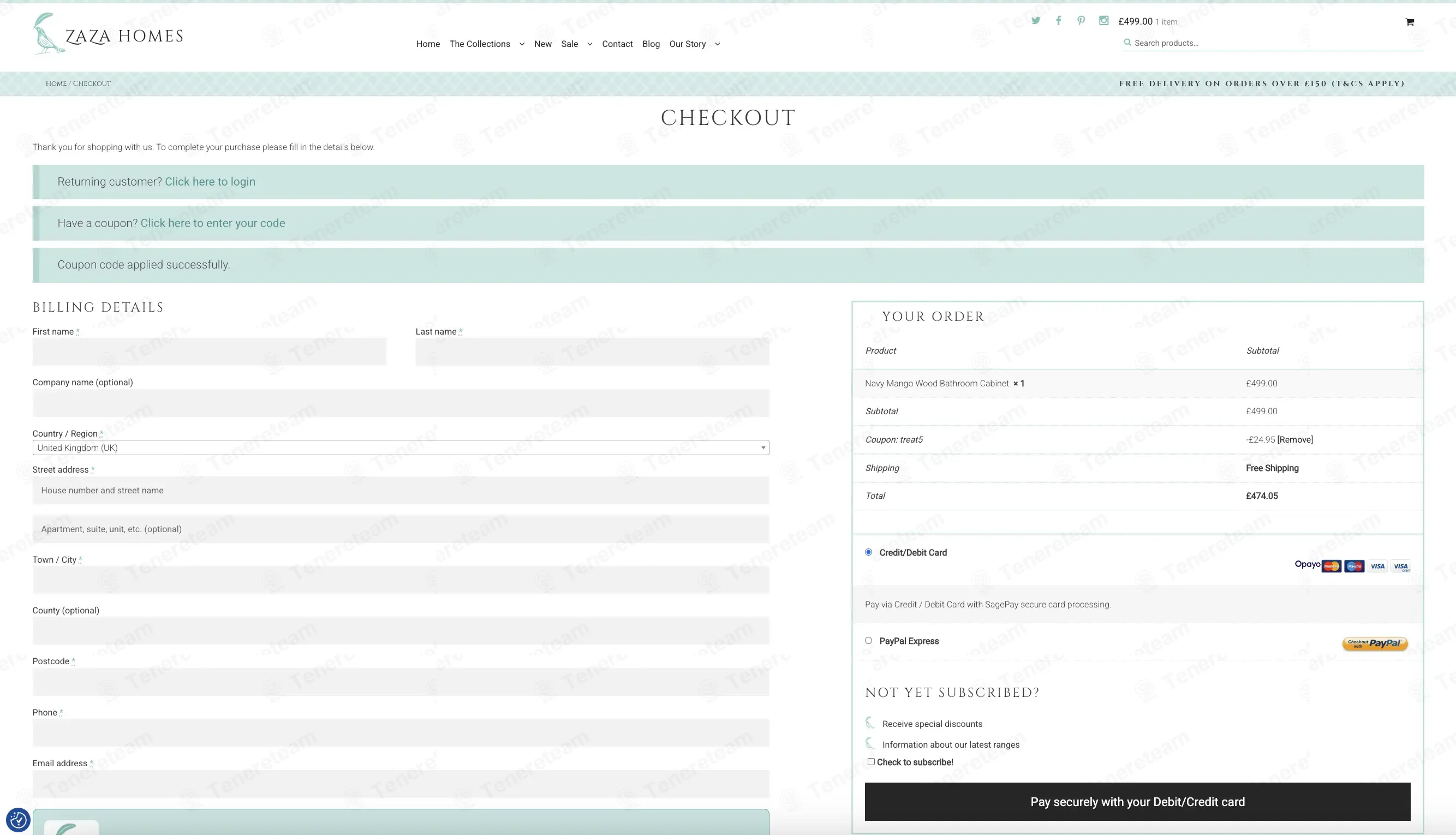1456x835 pixels.
Task: Open the Facebook social icon
Action: [x=1058, y=21]
